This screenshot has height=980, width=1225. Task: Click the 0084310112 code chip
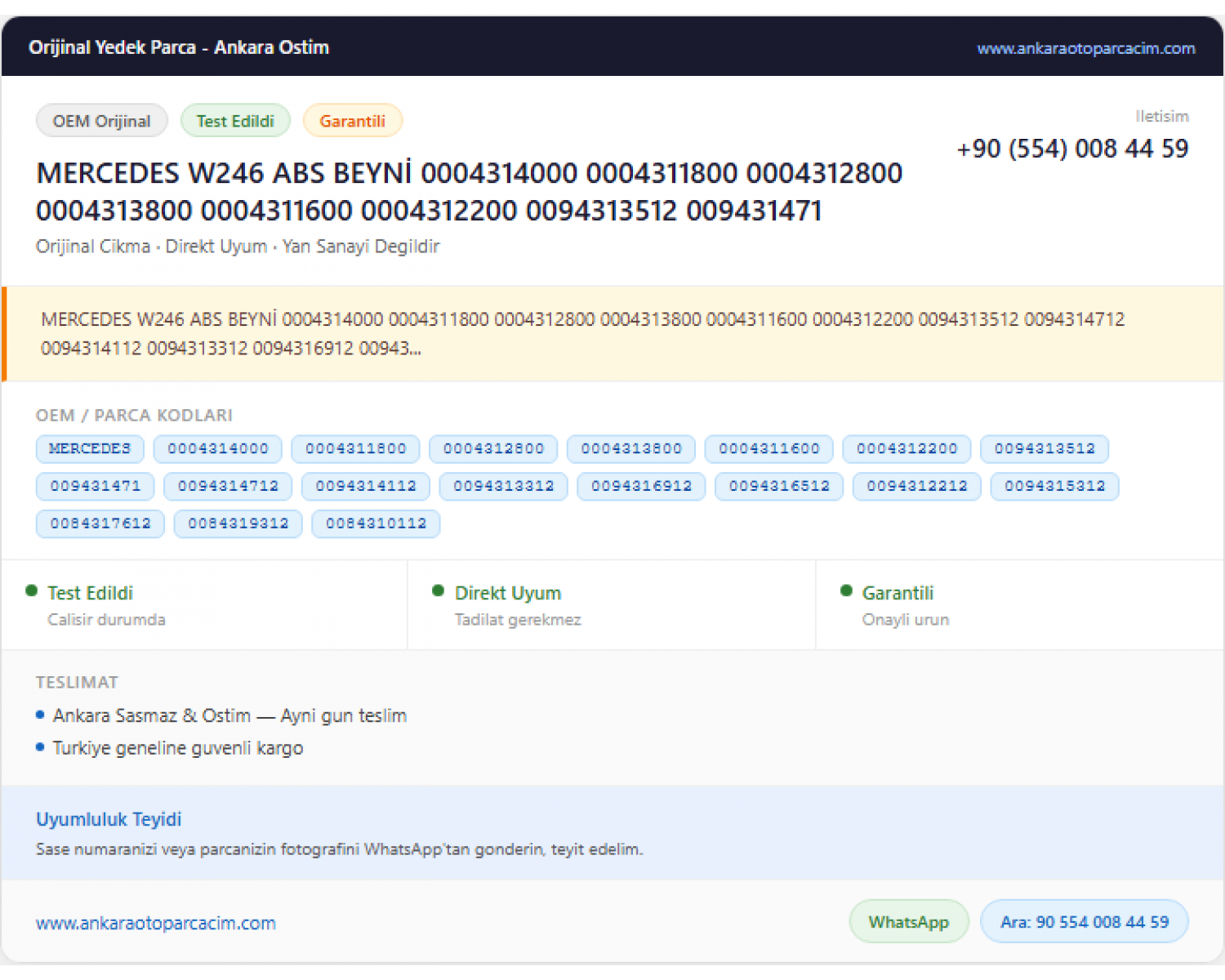pyautogui.click(x=376, y=523)
